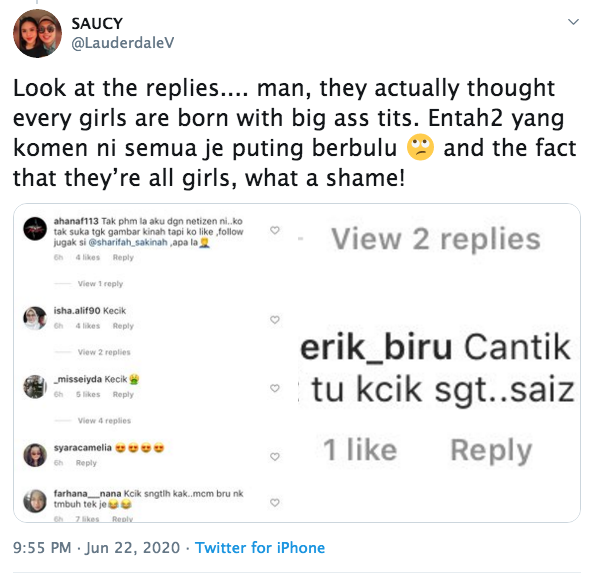Expand View 1 reply under ahanaf113
The width and height of the screenshot is (596, 576).
point(100,284)
